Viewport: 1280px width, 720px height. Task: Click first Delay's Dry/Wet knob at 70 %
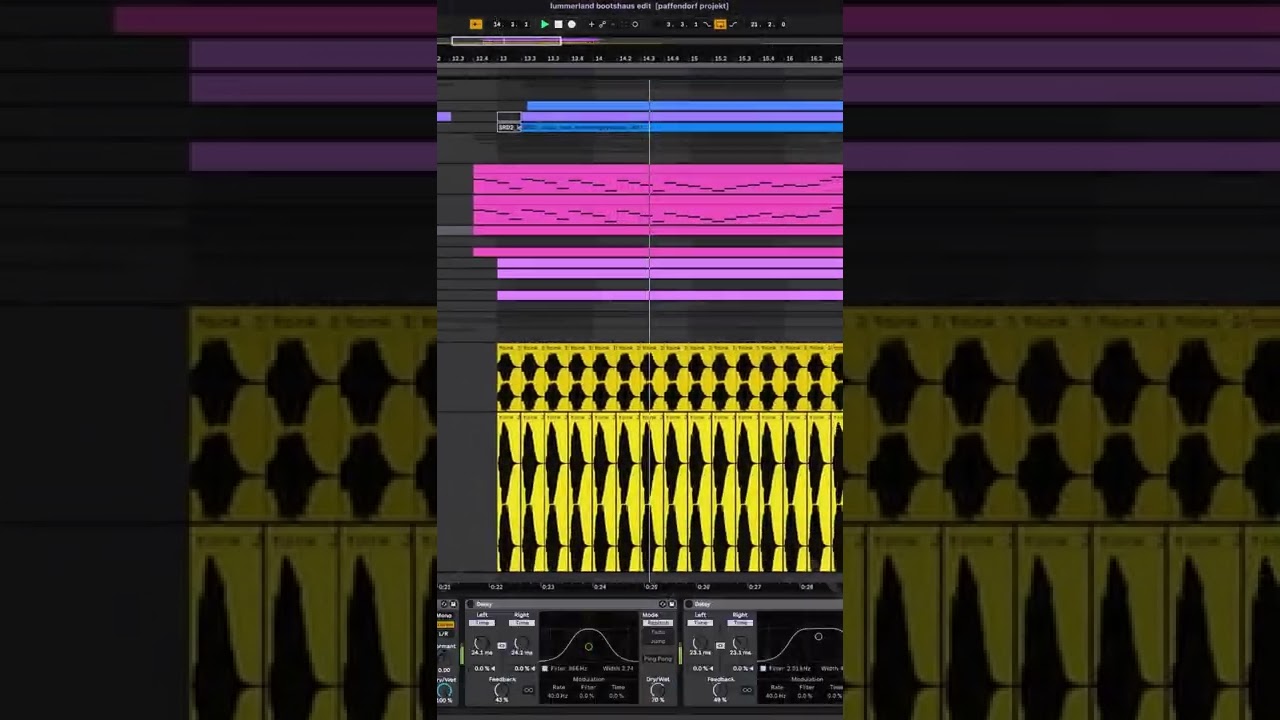(657, 689)
